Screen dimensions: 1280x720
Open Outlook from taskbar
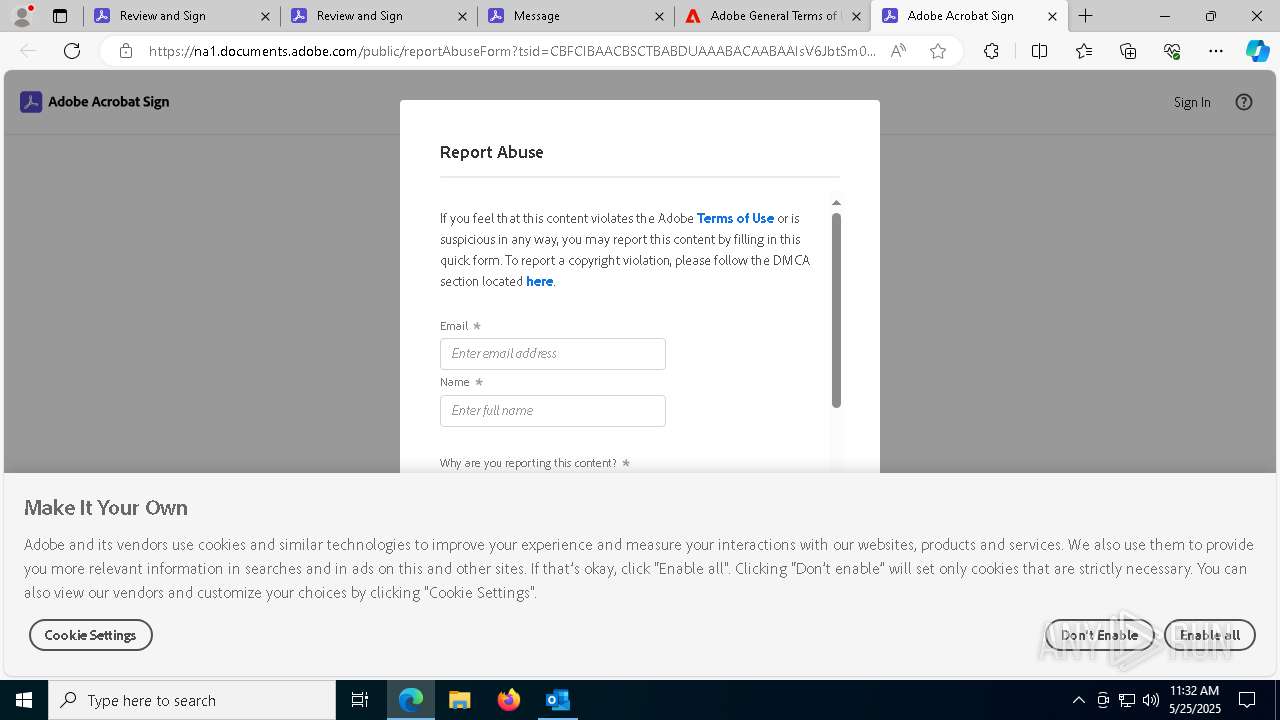(557, 700)
